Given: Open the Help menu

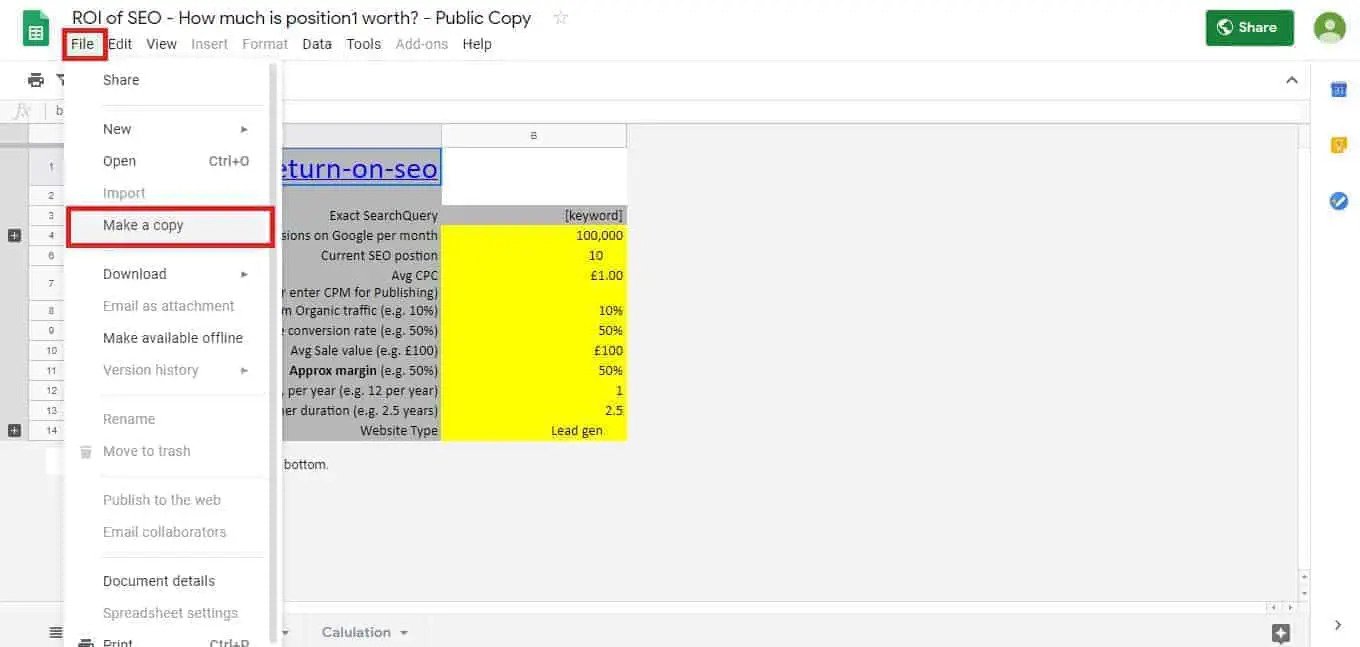Looking at the screenshot, I should point(477,44).
